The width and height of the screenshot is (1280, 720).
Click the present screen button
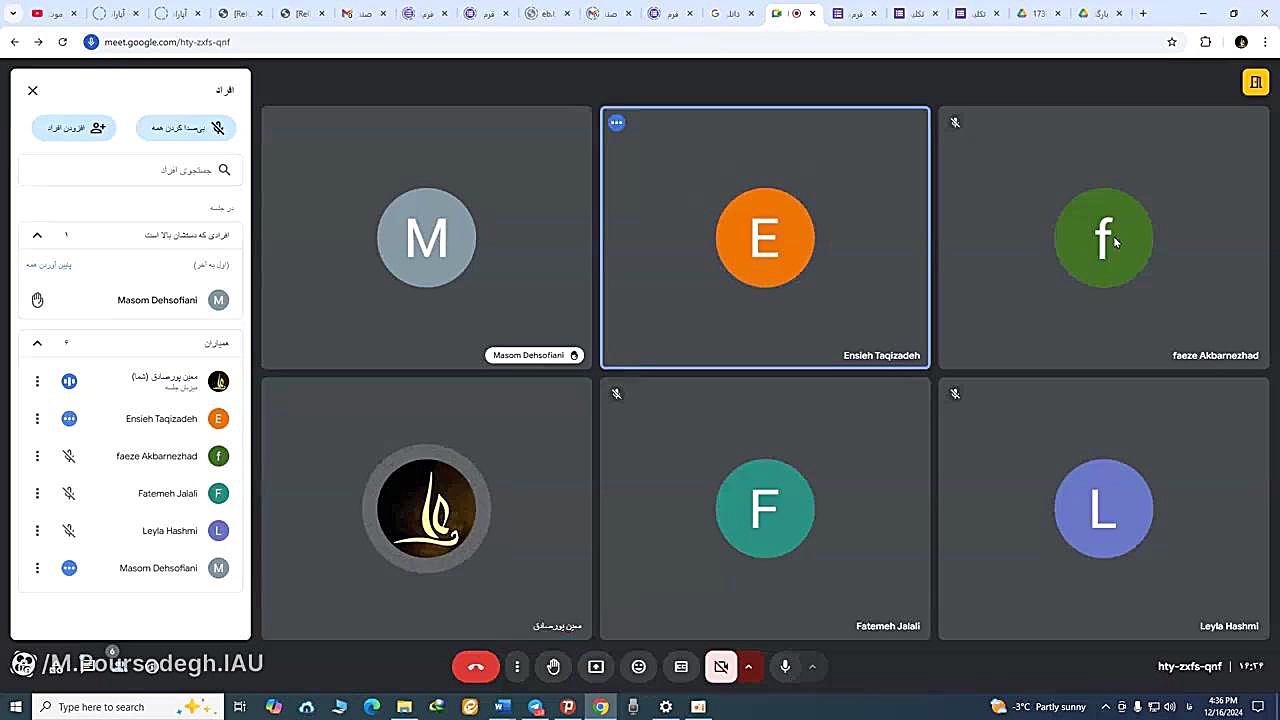596,667
